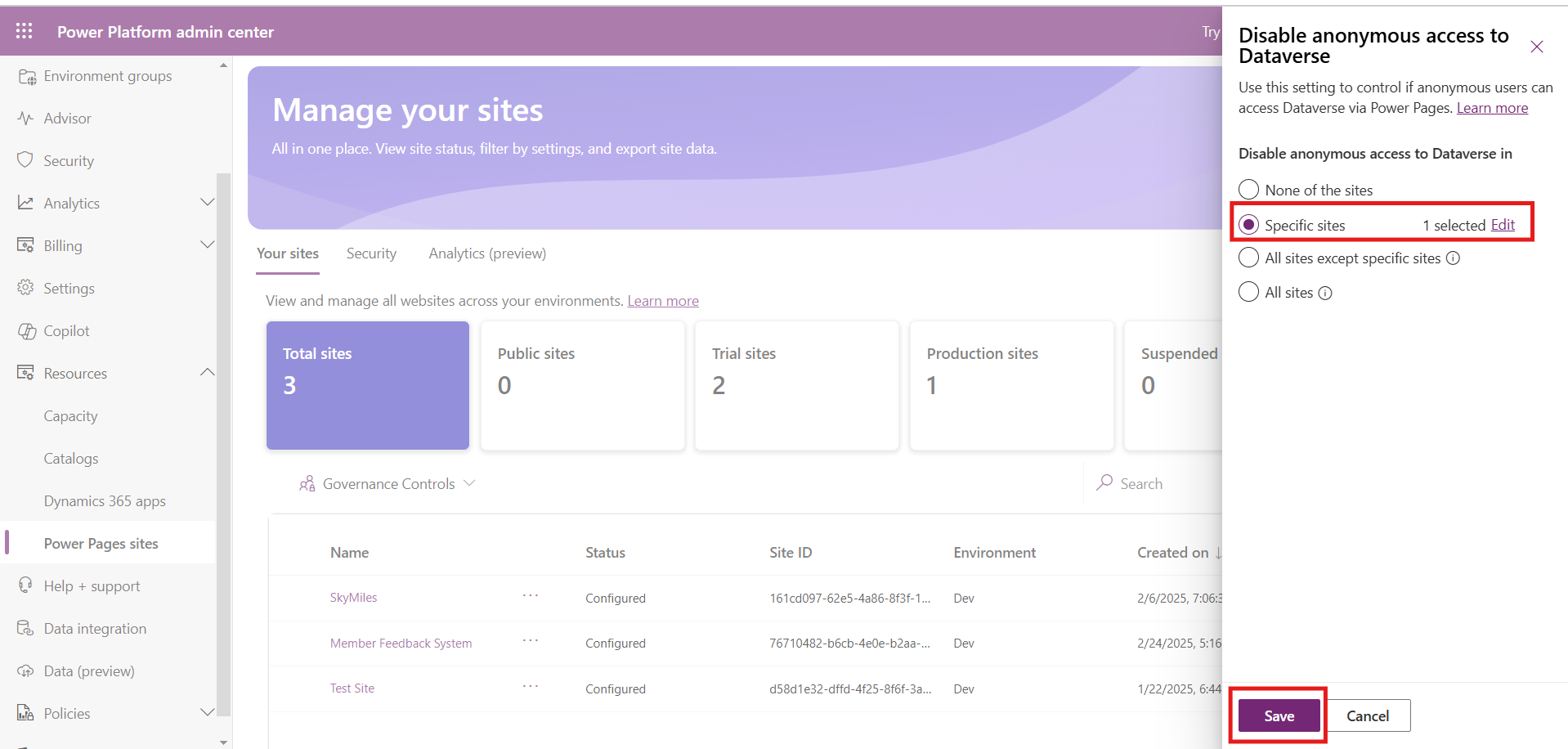Open the more options ellipsis for SkyMiles
Viewport: 1568px width, 749px height.
(x=531, y=596)
